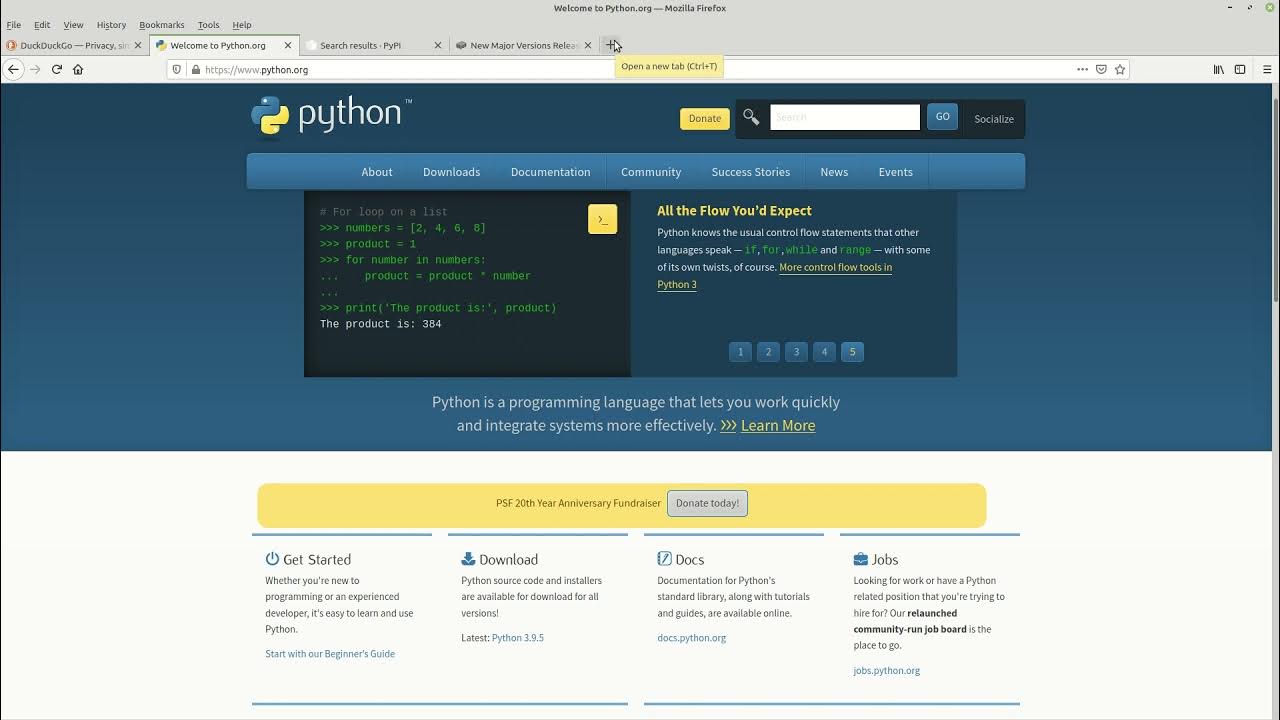Viewport: 1280px width, 720px height.
Task: Open the Tools menu
Action: [208, 24]
